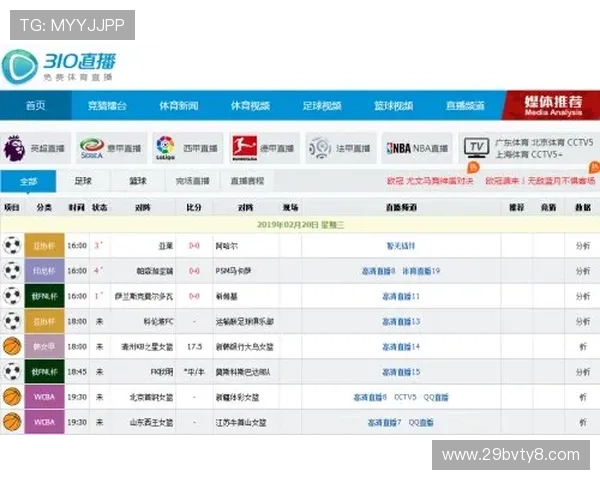Click soccer ball icon in 18:45 row
This screenshot has height=480, width=600.
(12, 372)
